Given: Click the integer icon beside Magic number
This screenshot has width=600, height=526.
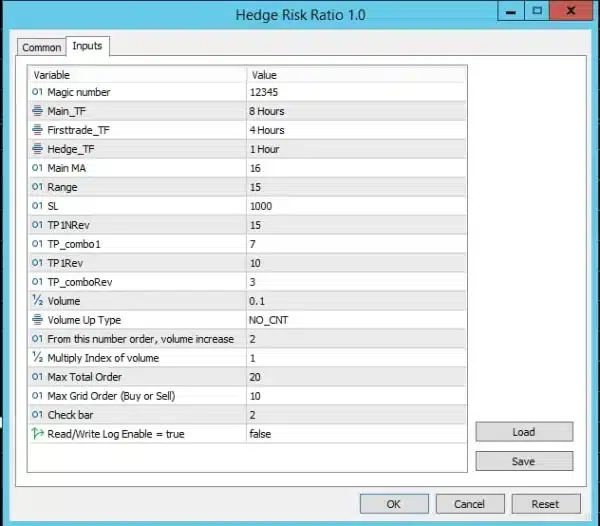Looking at the screenshot, I should click(x=37, y=92).
